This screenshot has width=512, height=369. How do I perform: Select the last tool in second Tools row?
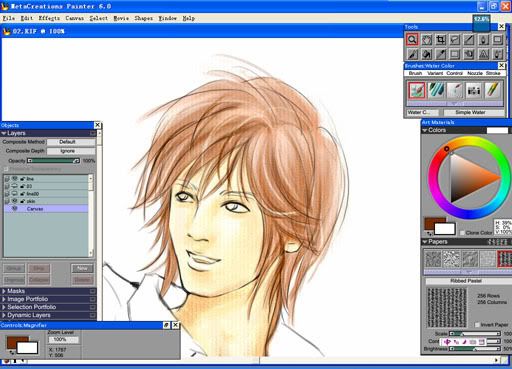(x=498, y=54)
